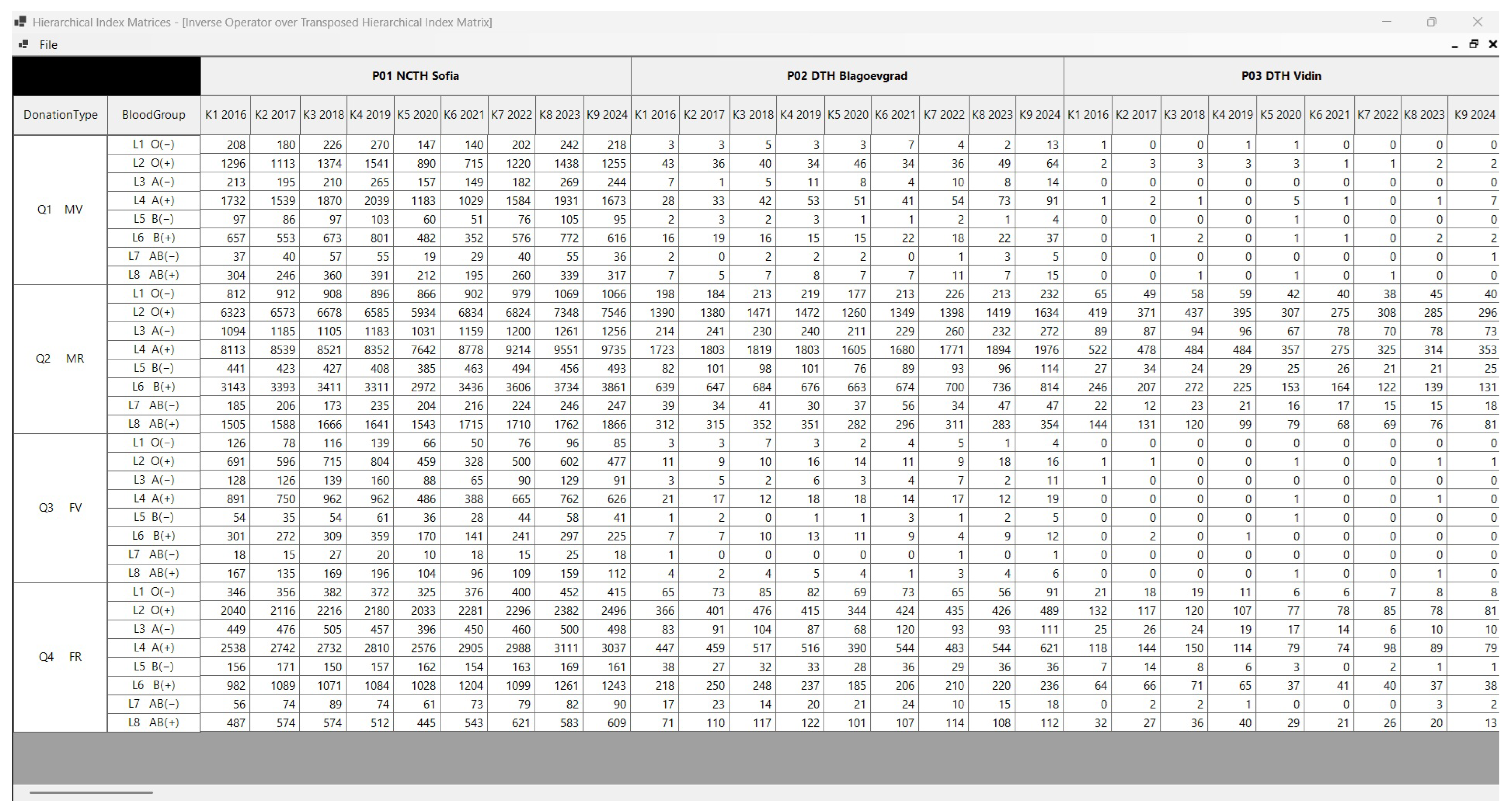Close the Hierarchical Index Matrices application
Viewport: 1509px width, 812px height.
1477,22
